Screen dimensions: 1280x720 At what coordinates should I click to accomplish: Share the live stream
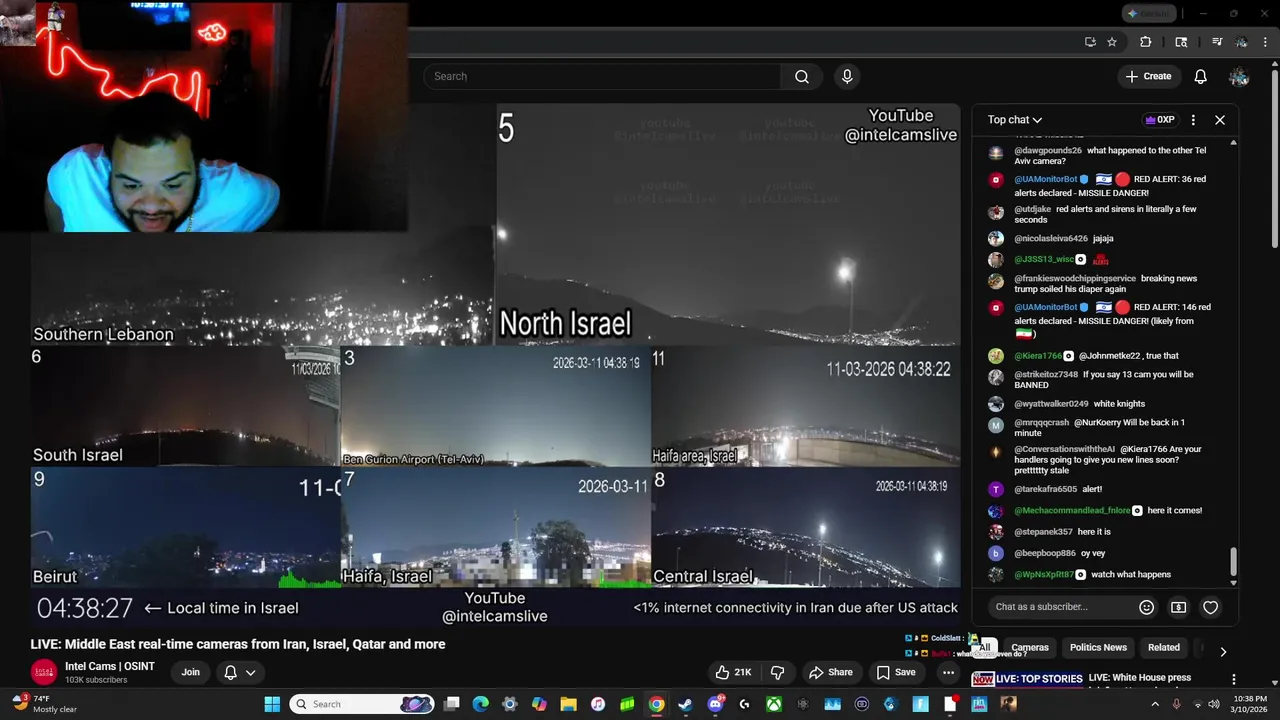click(x=830, y=672)
